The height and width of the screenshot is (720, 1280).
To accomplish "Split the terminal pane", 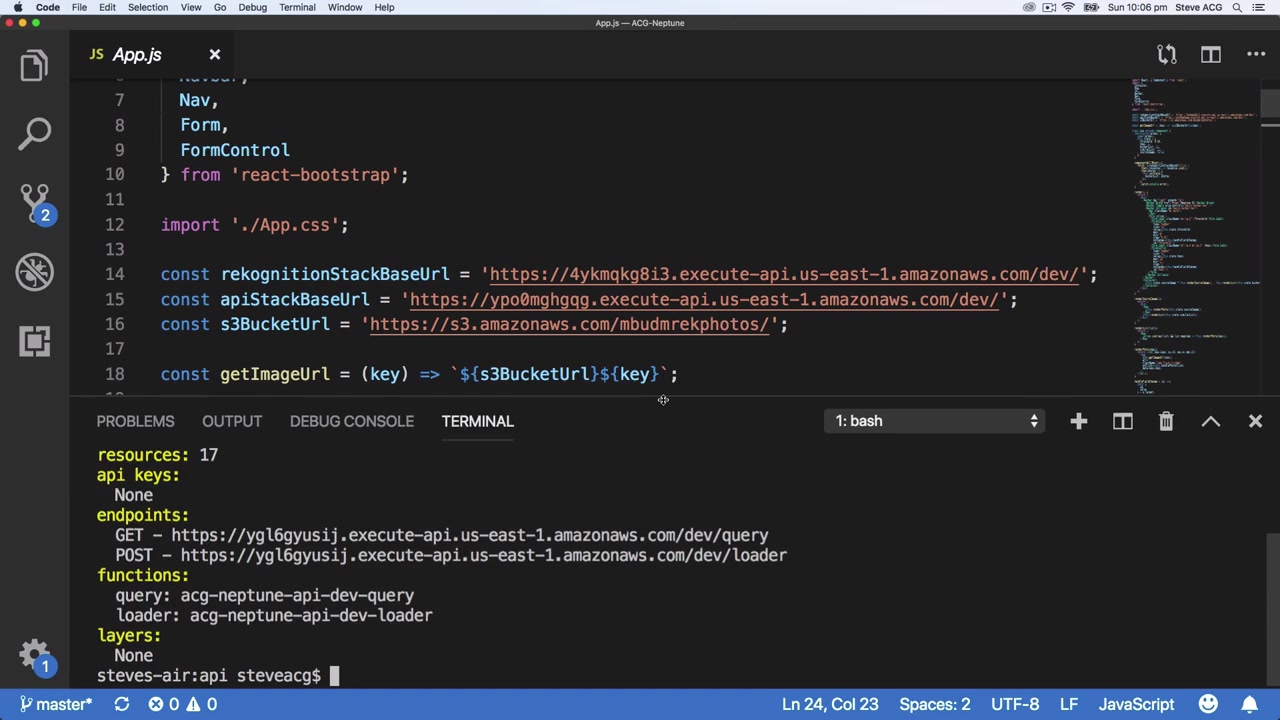I will 1122,421.
